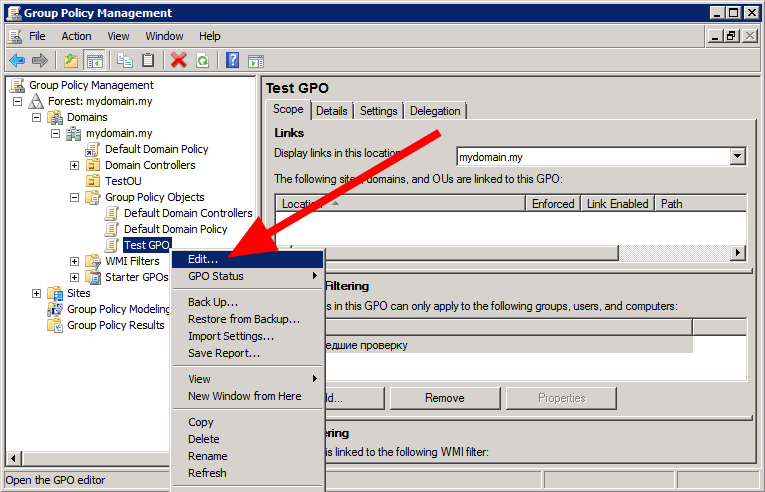Switch to the Settings tab
Image resolution: width=765 pixels, height=492 pixels.
click(x=378, y=111)
